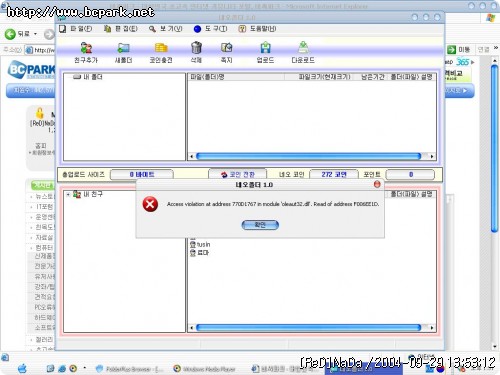This screenshot has width=500, height=375.
Task: Click the Apple-logo start button on taskbar
Action: point(22,369)
